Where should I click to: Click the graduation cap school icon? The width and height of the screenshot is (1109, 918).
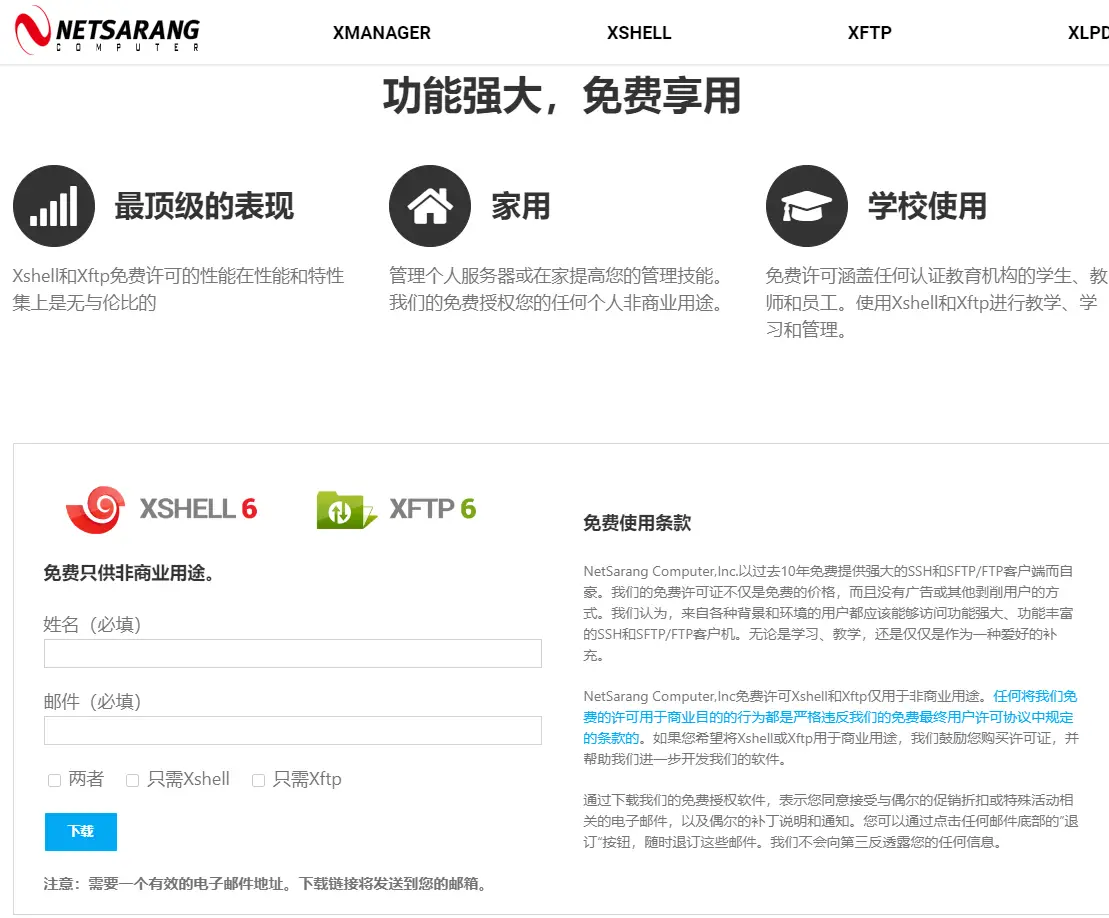[806, 206]
